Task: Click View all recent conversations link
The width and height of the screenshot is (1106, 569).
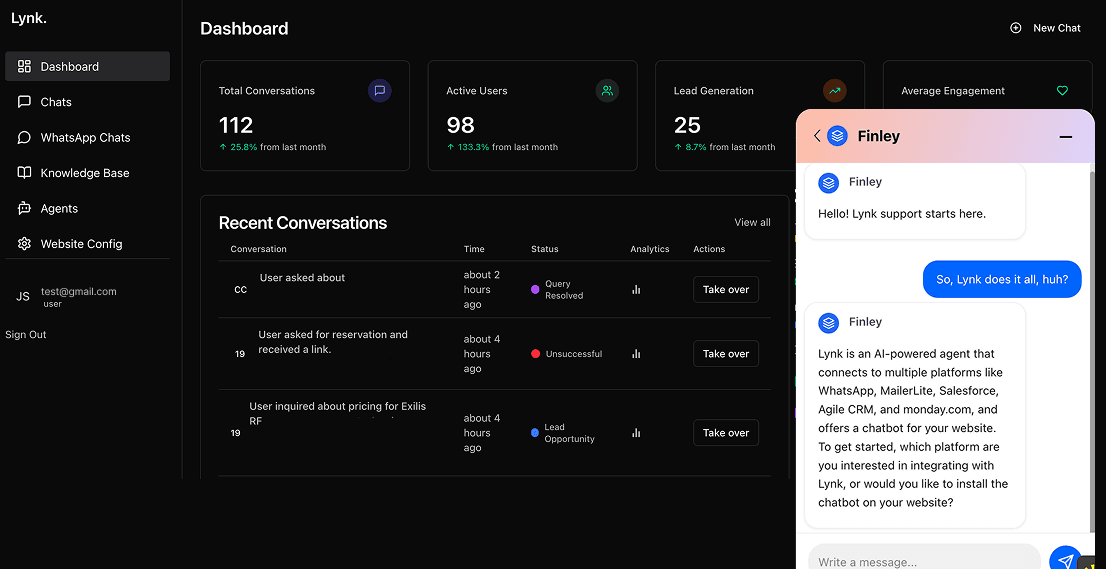Action: 752,222
